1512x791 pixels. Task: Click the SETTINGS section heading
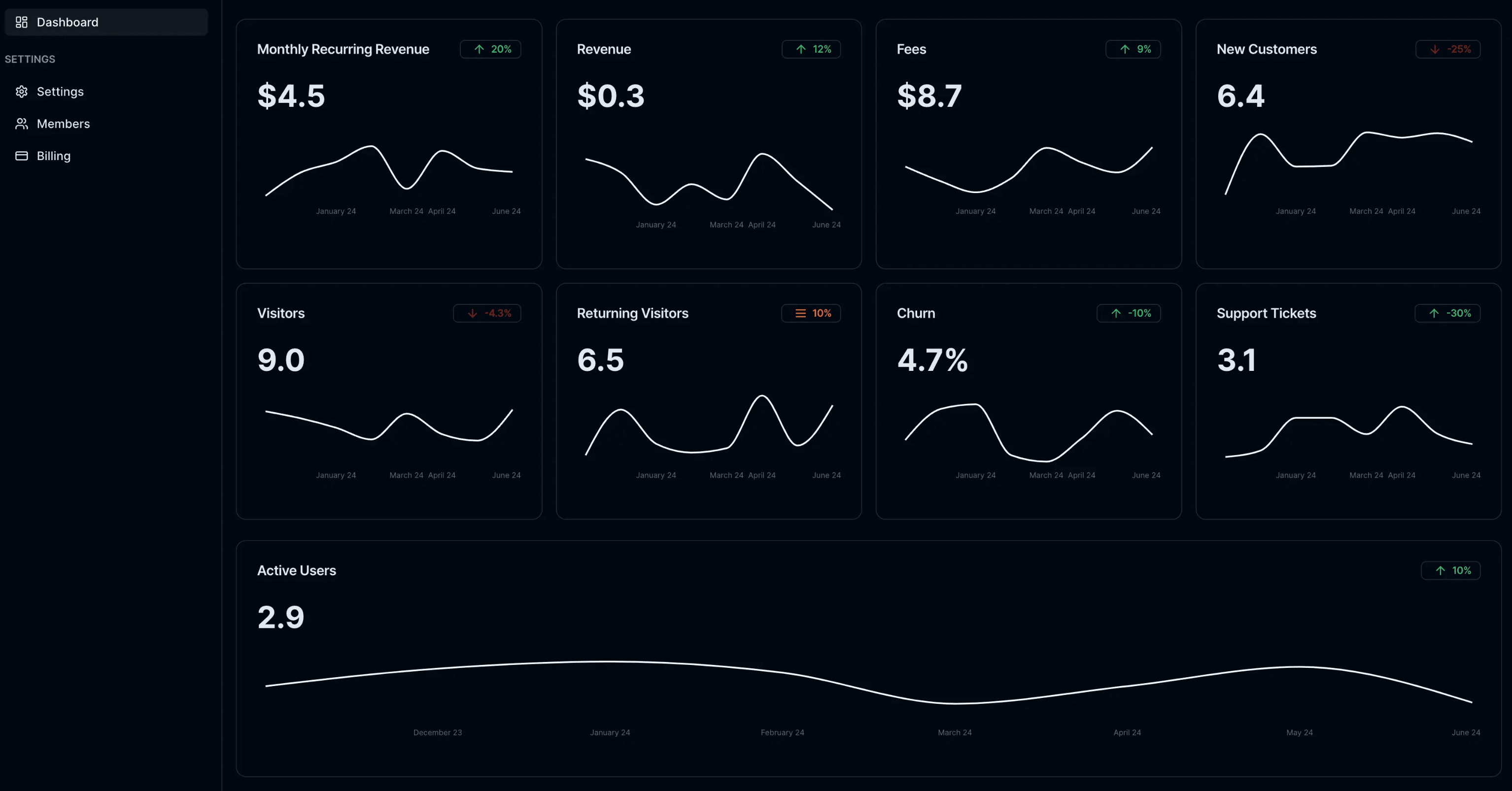point(30,59)
